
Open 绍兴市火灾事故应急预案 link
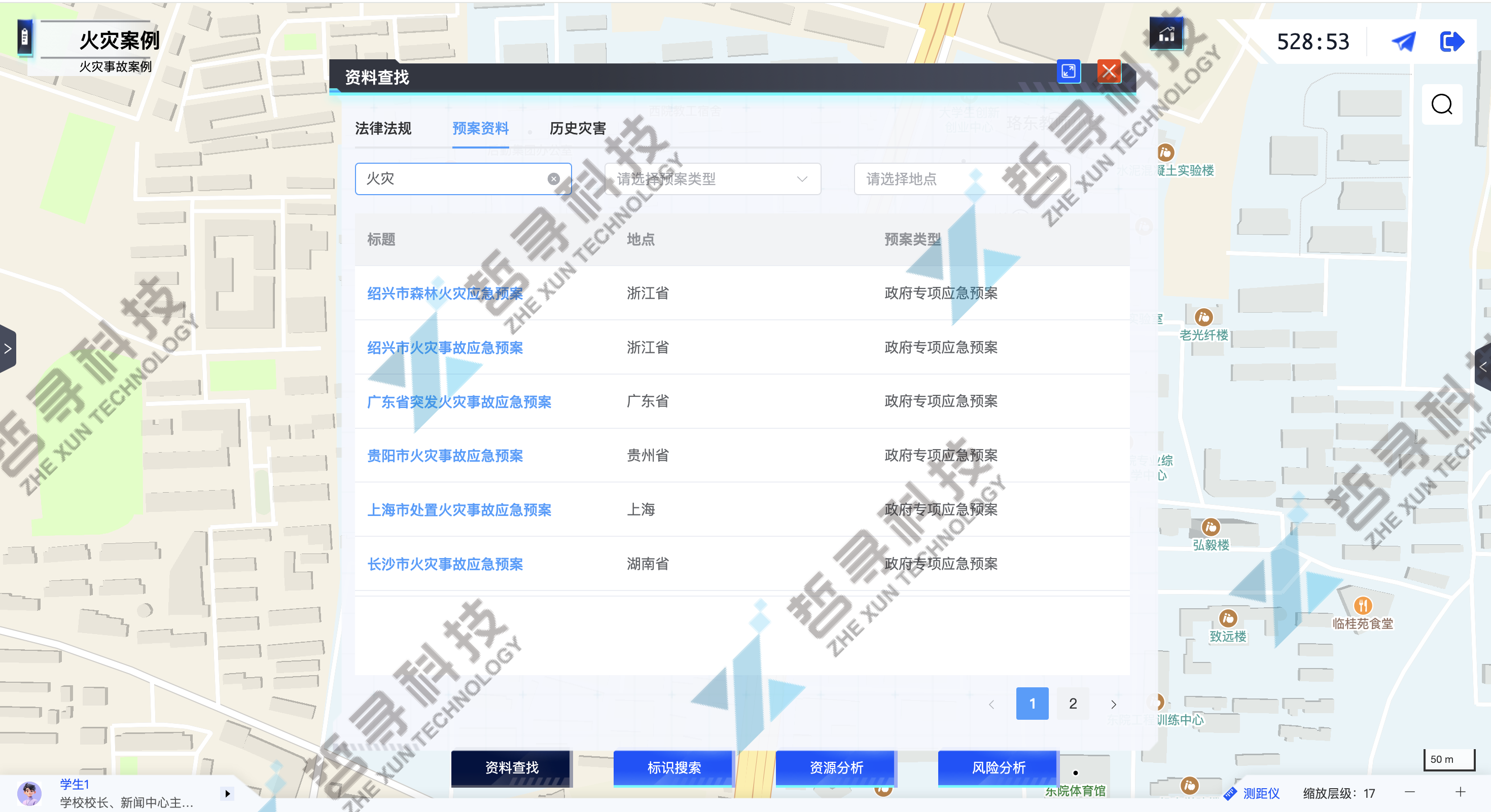click(x=445, y=348)
